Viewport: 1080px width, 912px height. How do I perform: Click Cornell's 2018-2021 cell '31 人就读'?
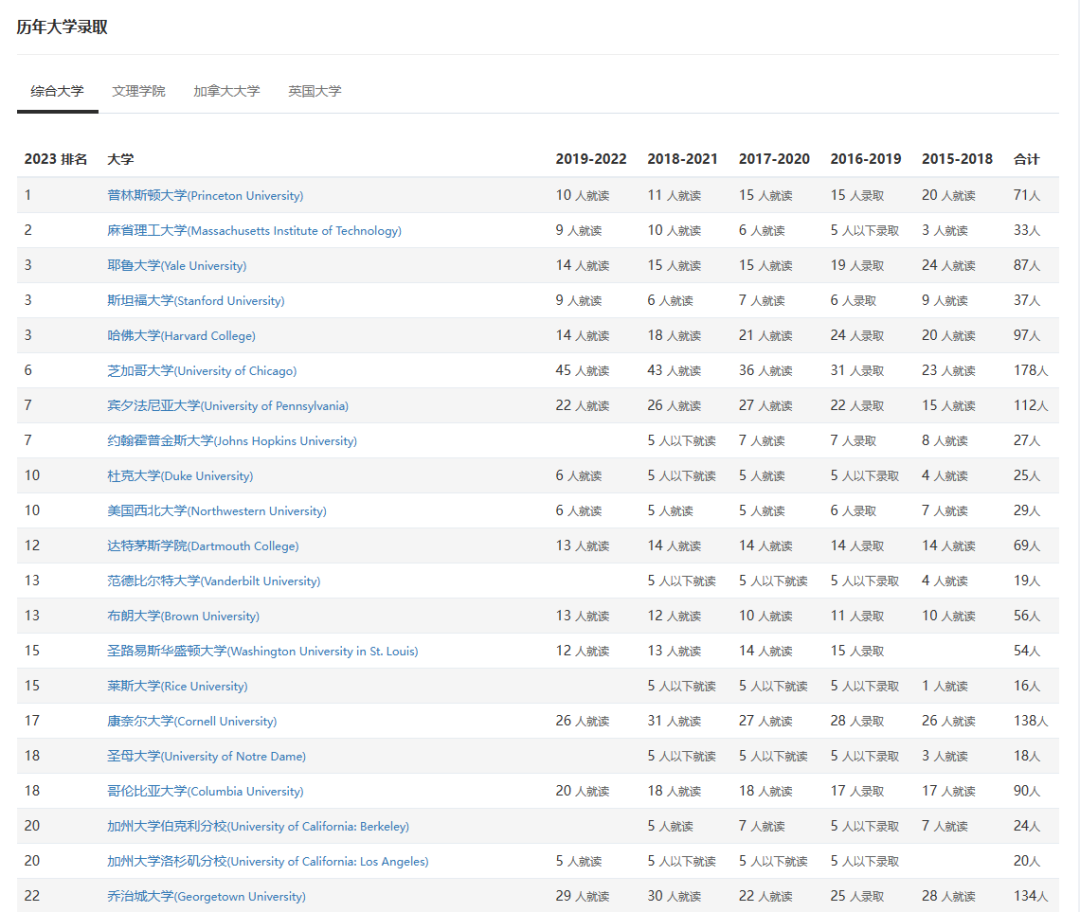click(x=674, y=721)
